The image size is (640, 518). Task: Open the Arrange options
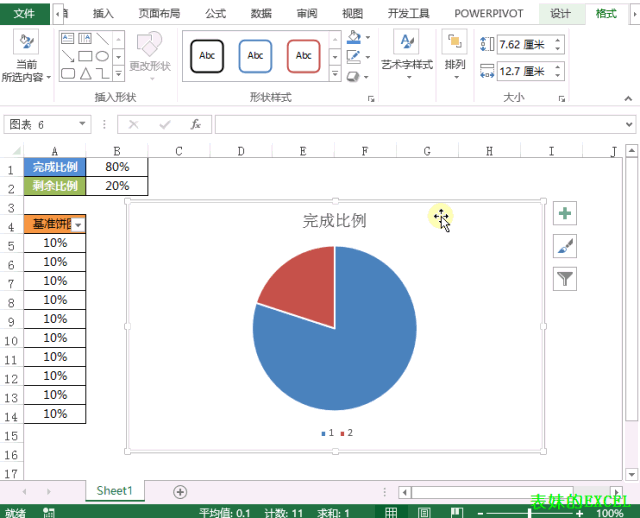click(x=455, y=54)
